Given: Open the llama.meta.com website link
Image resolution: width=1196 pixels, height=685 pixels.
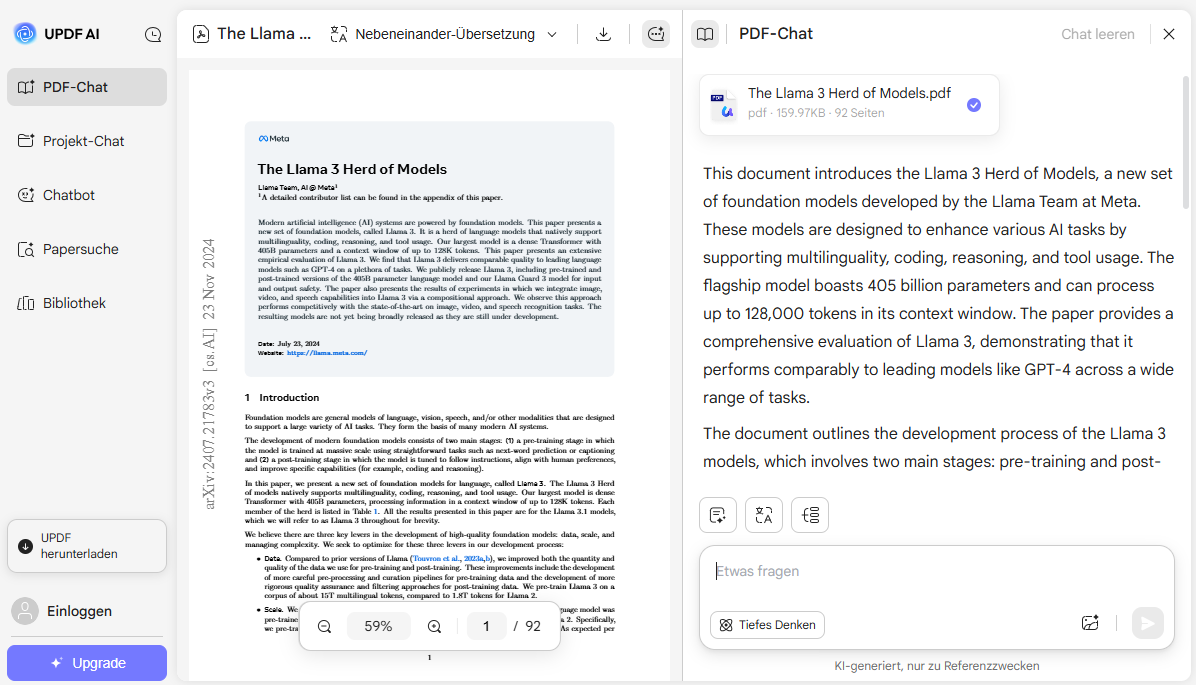Looking at the screenshot, I should coord(327,353).
